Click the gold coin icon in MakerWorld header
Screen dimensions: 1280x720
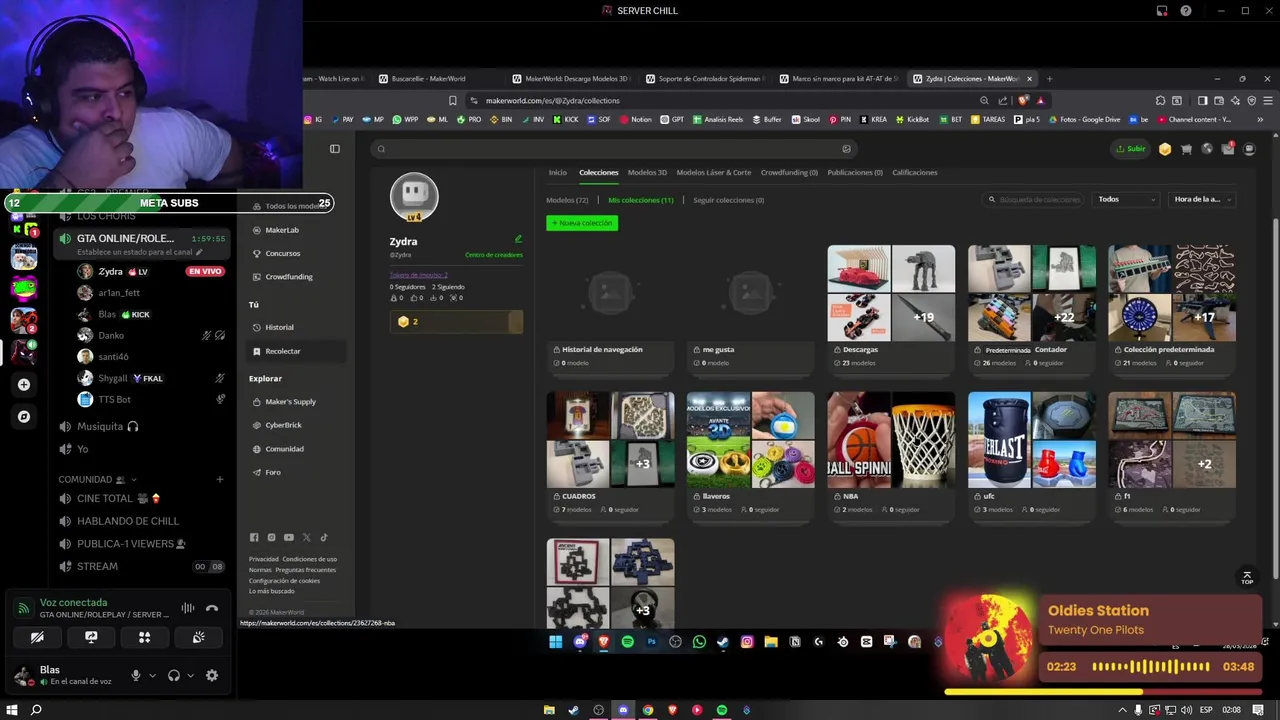pyautogui.click(x=1165, y=149)
